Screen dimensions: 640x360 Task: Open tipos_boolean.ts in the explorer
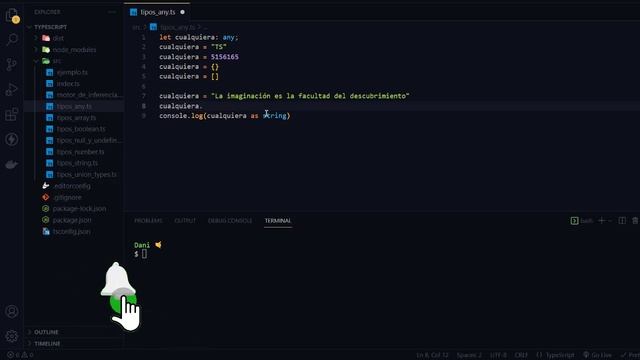[81, 129]
